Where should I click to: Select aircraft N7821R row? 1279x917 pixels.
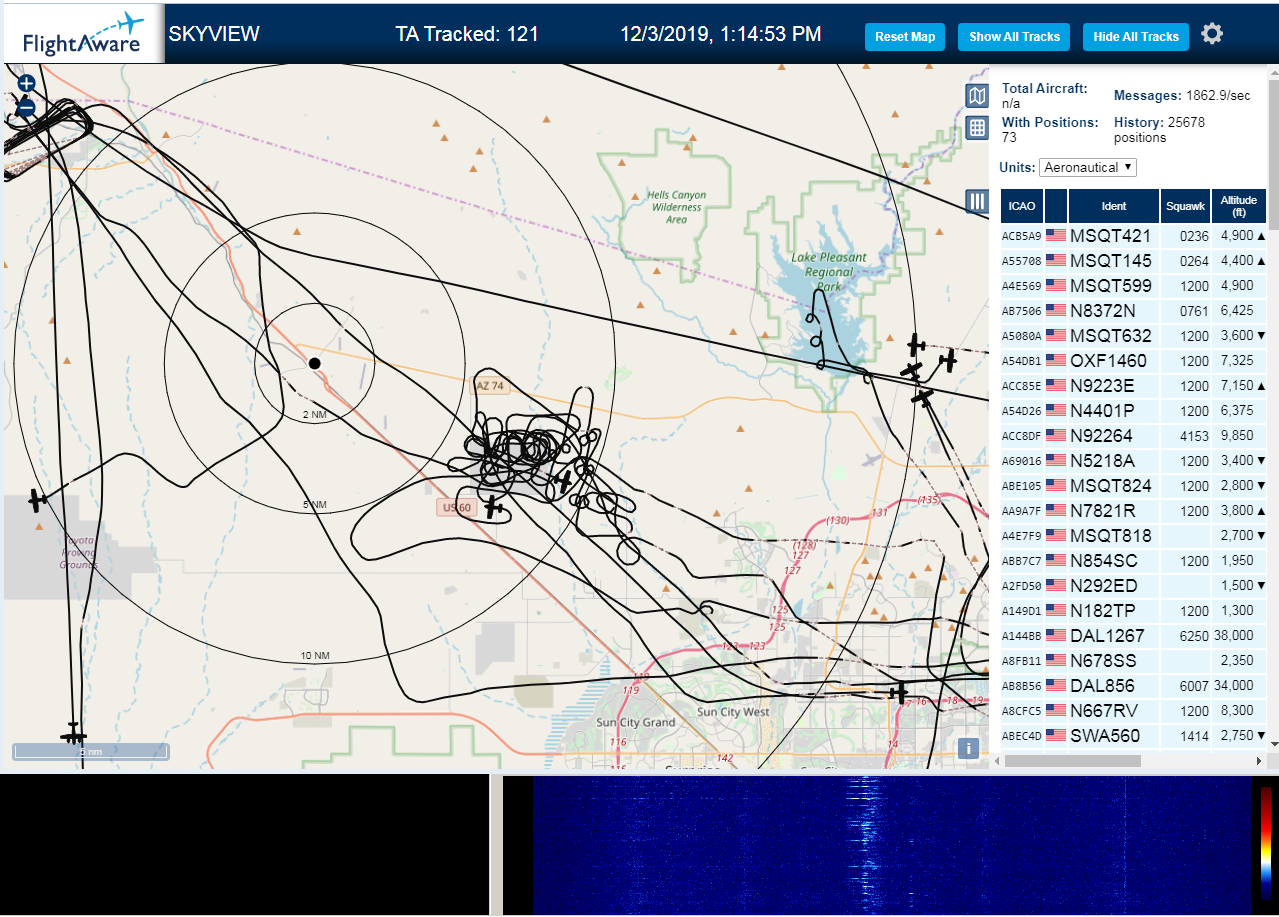[x=1133, y=511]
